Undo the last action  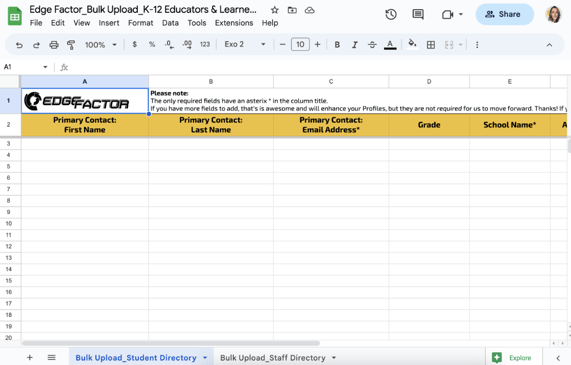pos(19,45)
